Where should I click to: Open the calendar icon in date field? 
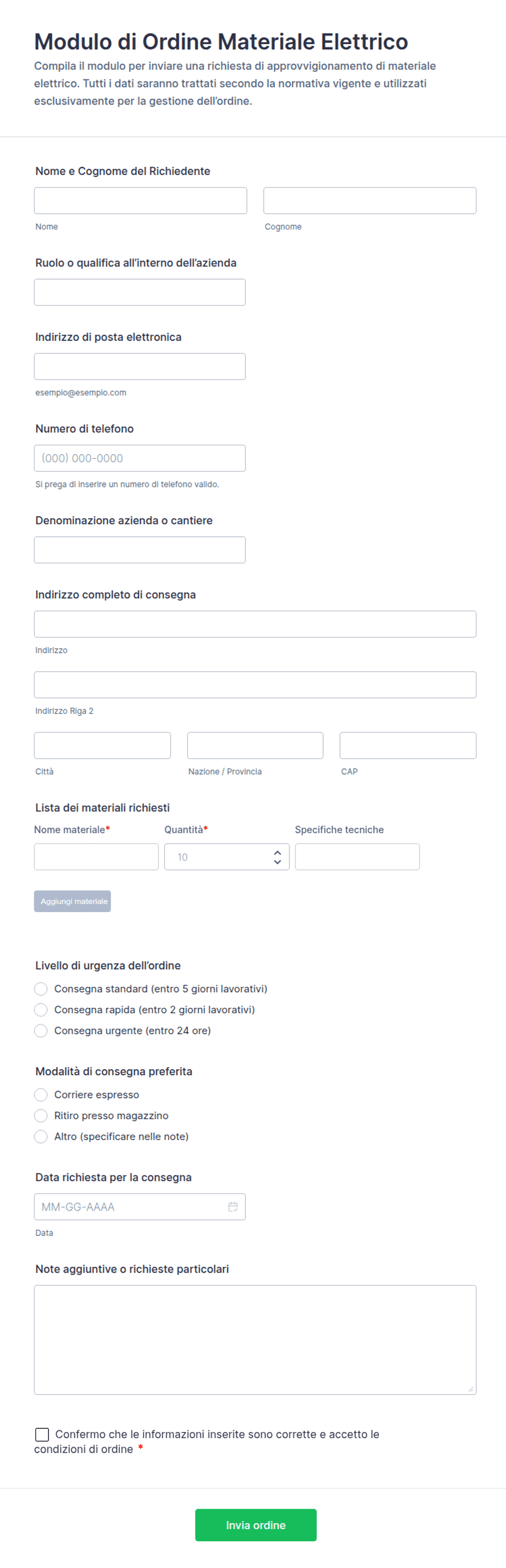click(233, 1206)
